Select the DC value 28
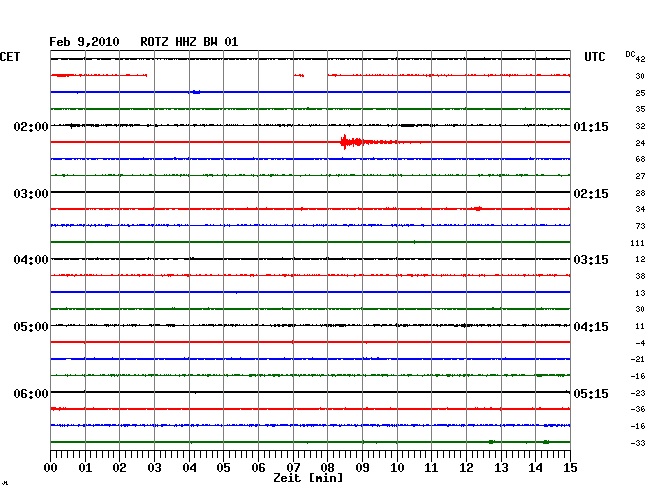This screenshot has height=494, width=650. tap(640, 193)
